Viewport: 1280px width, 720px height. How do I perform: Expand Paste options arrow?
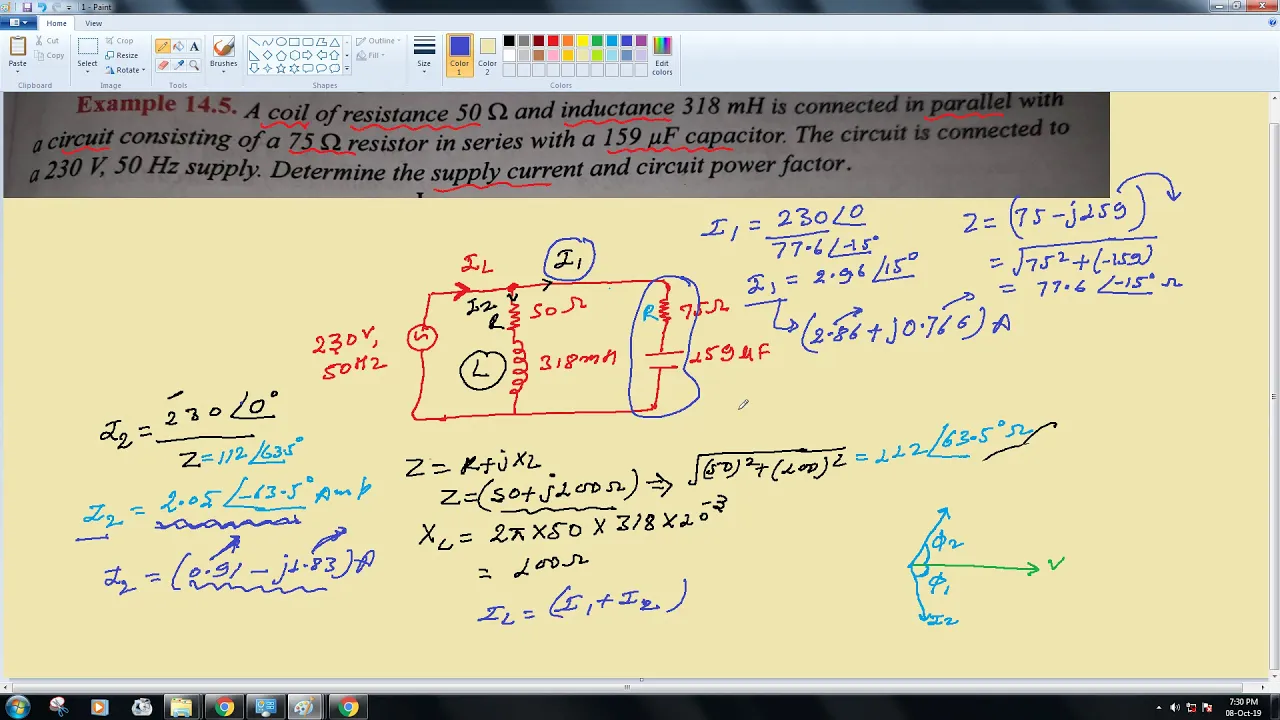click(18, 72)
